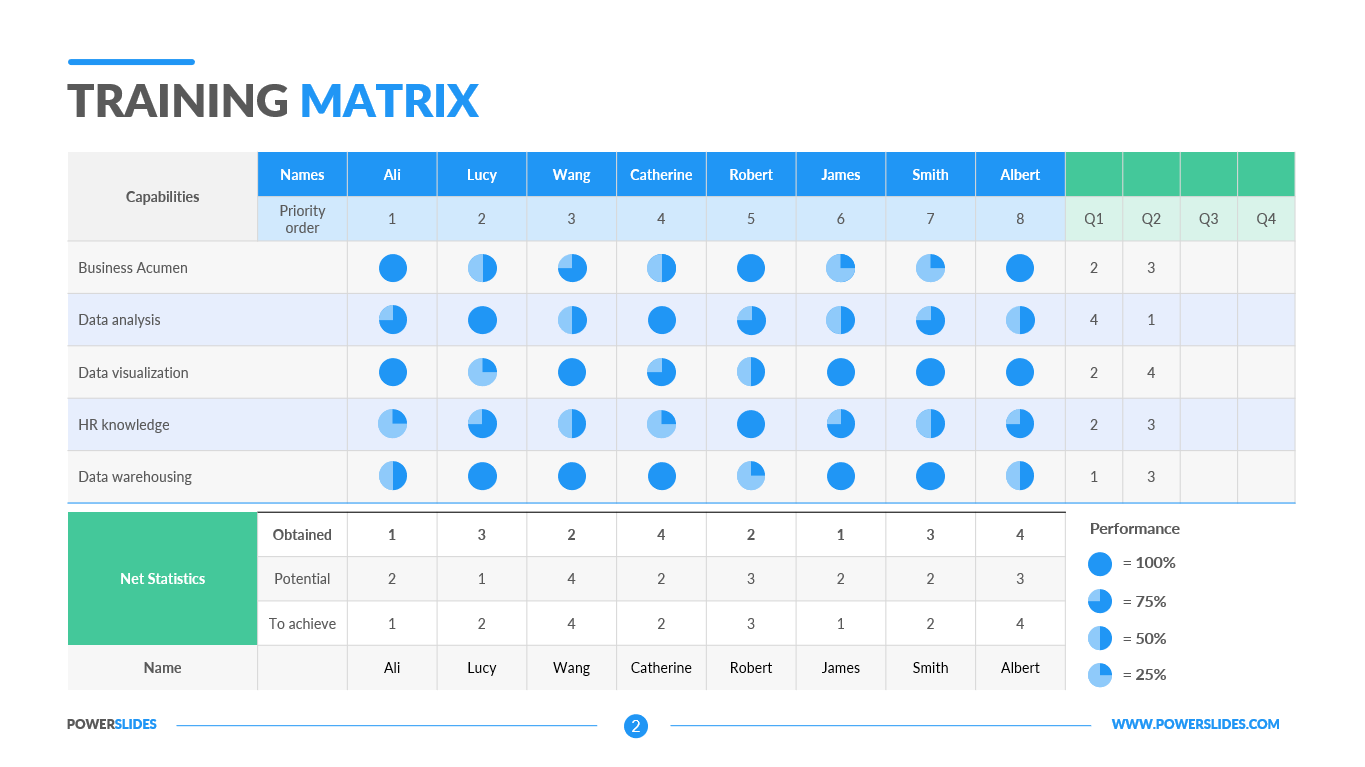
Task: Click the Performance legend heading
Action: click(x=1134, y=529)
